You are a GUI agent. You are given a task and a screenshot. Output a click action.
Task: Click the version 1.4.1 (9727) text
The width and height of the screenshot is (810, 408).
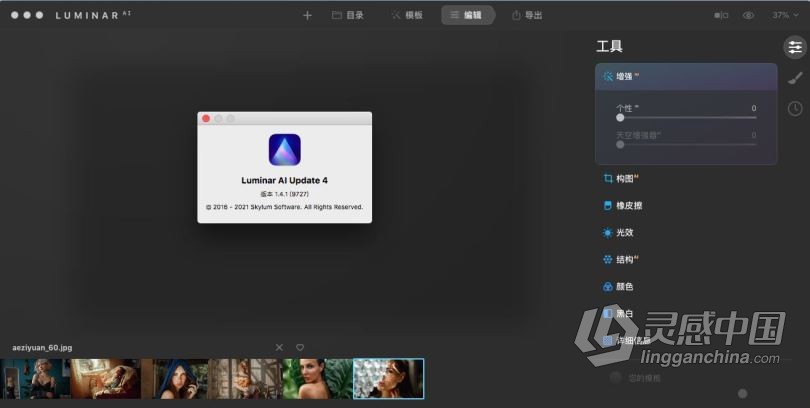[285, 194]
